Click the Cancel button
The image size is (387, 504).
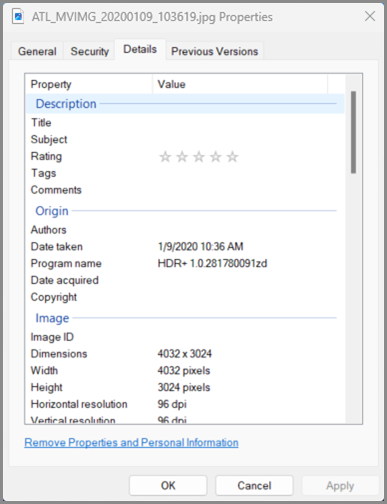click(254, 485)
